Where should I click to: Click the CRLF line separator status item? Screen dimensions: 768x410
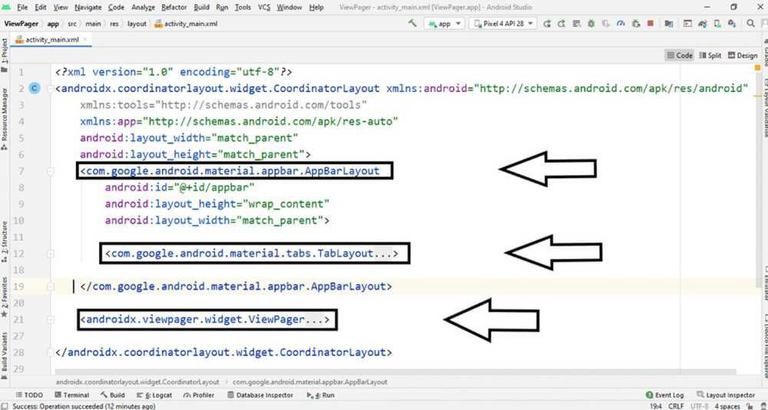point(677,407)
